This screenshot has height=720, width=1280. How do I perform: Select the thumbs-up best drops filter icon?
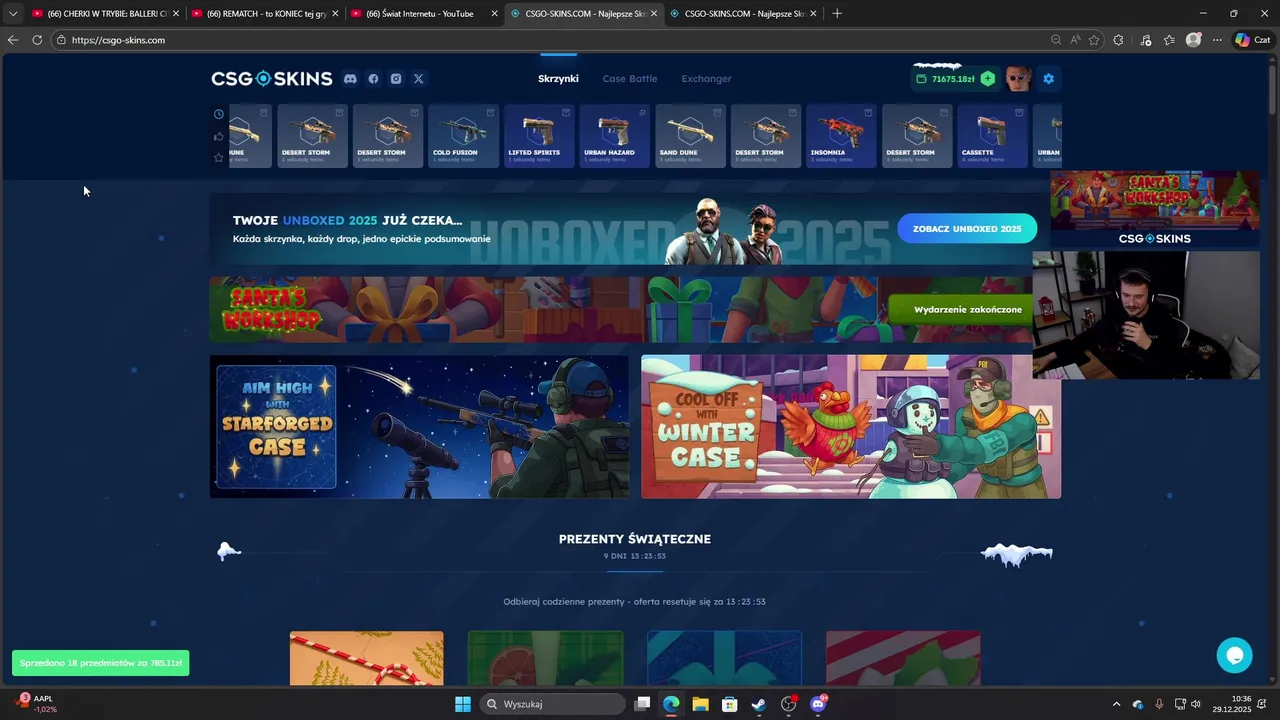[x=219, y=136]
